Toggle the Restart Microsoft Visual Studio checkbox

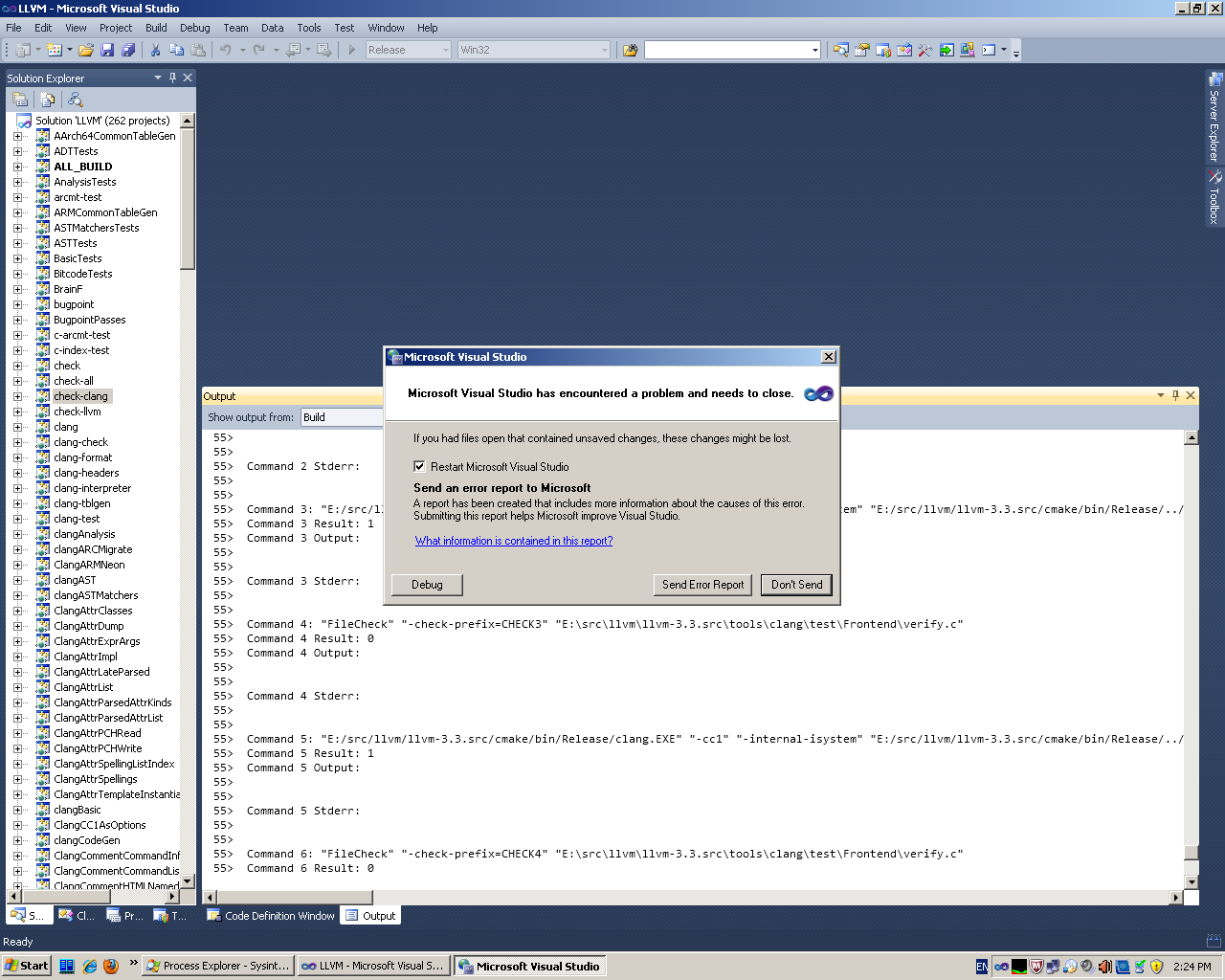pos(419,467)
